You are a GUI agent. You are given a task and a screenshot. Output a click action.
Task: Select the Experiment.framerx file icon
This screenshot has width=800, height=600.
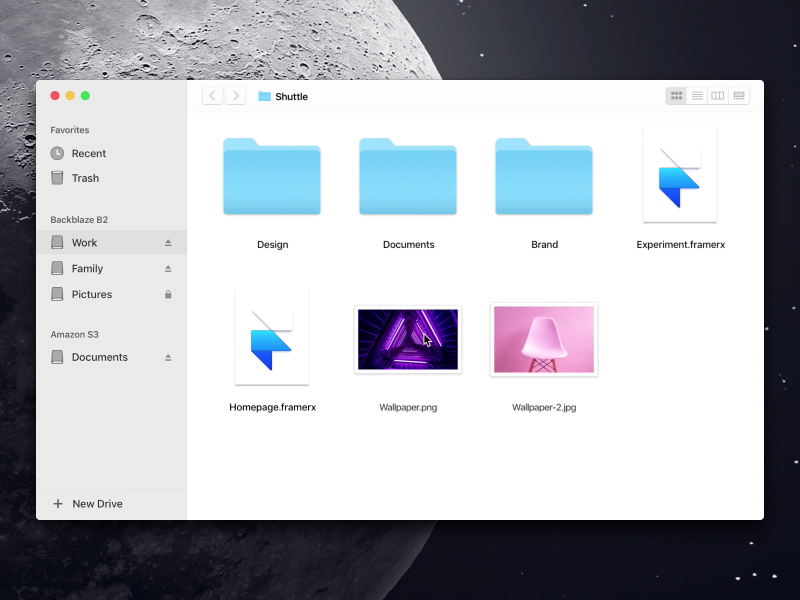(x=680, y=174)
